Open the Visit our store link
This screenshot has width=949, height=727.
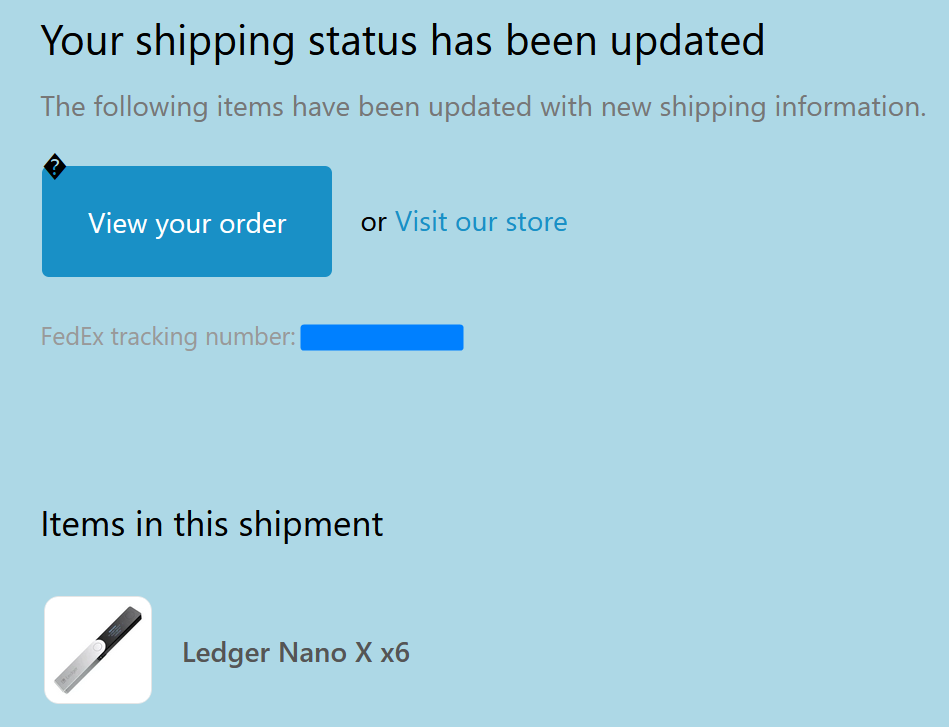click(481, 222)
